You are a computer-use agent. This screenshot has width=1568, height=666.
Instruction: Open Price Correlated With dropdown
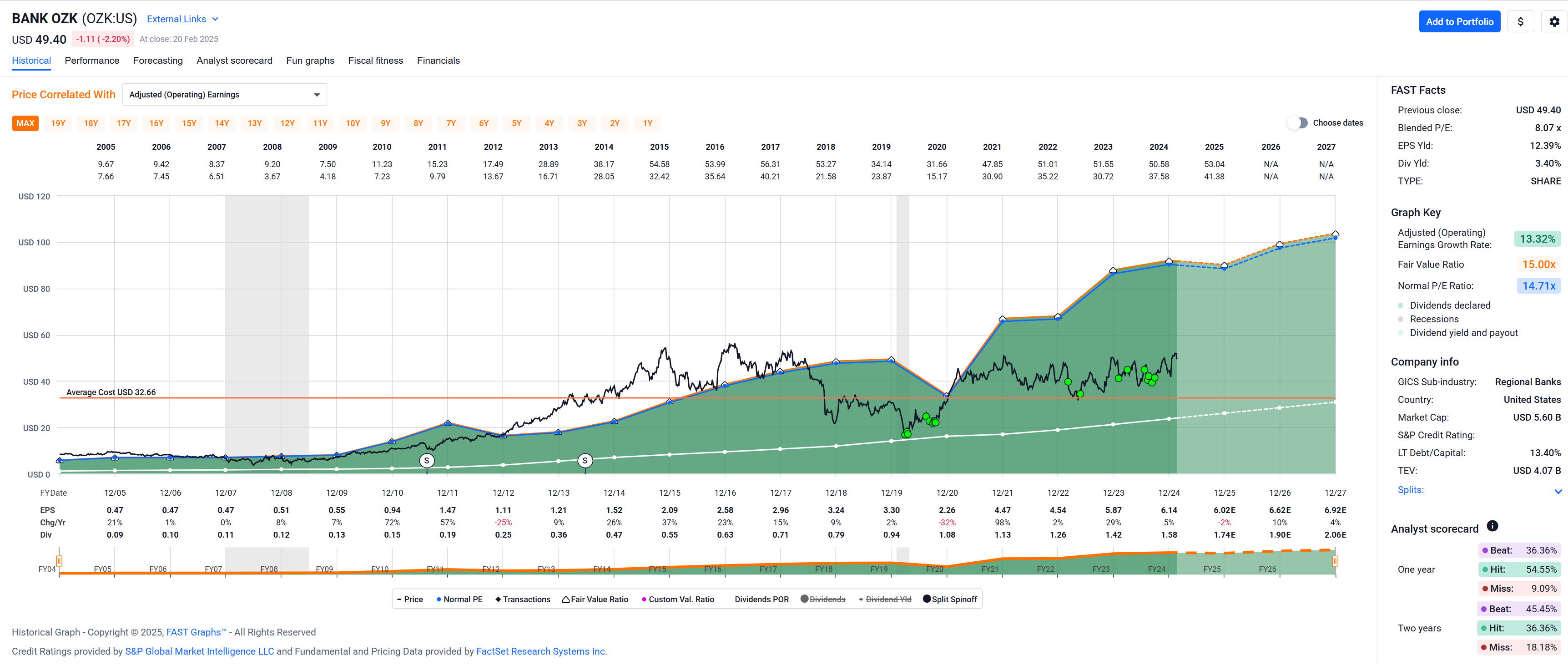click(x=224, y=94)
